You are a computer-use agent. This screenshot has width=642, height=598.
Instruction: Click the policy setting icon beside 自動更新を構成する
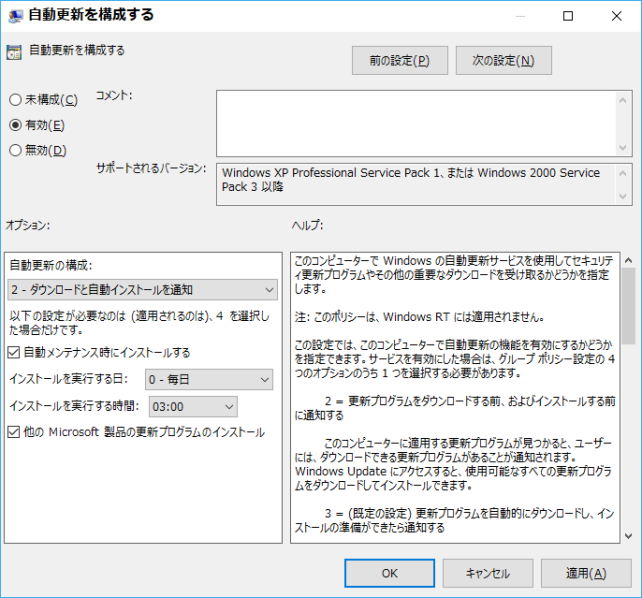[x=14, y=52]
